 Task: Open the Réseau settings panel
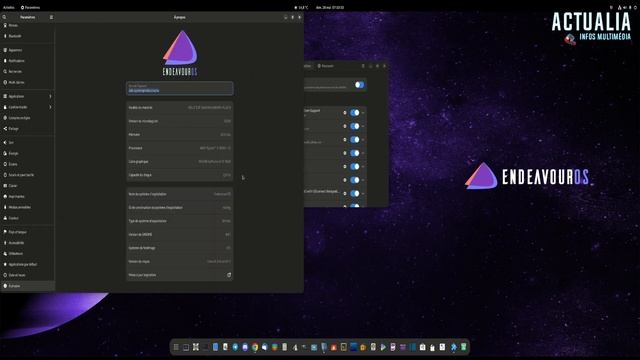27,25
